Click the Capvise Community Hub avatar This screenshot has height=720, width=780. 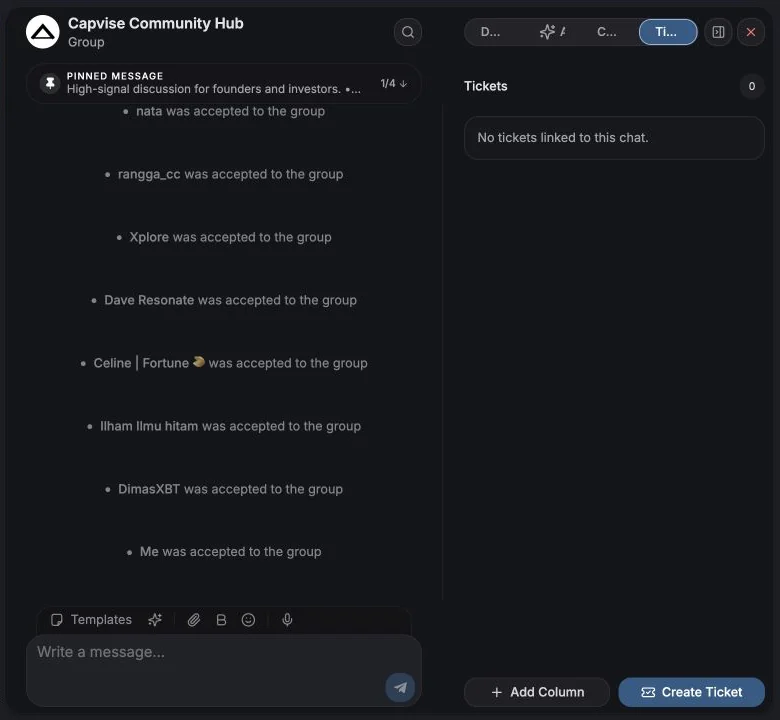tap(43, 32)
